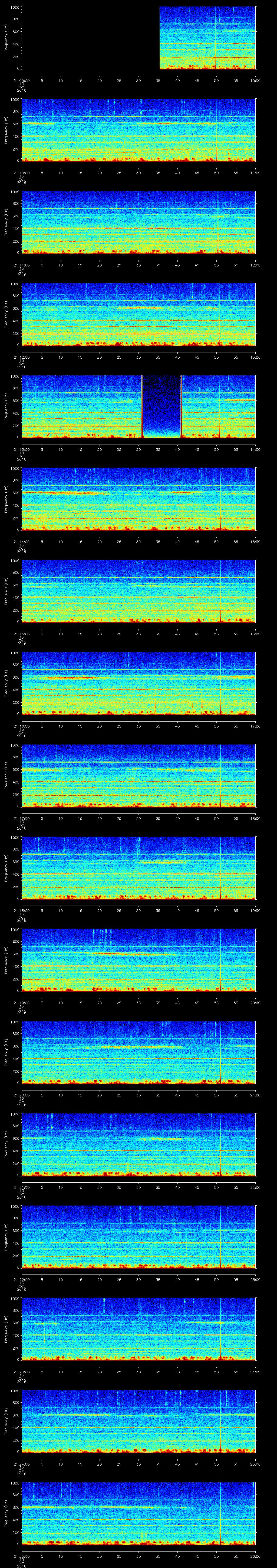
Task: Click the 21:09:00 start time label
Action: click(x=21, y=80)
